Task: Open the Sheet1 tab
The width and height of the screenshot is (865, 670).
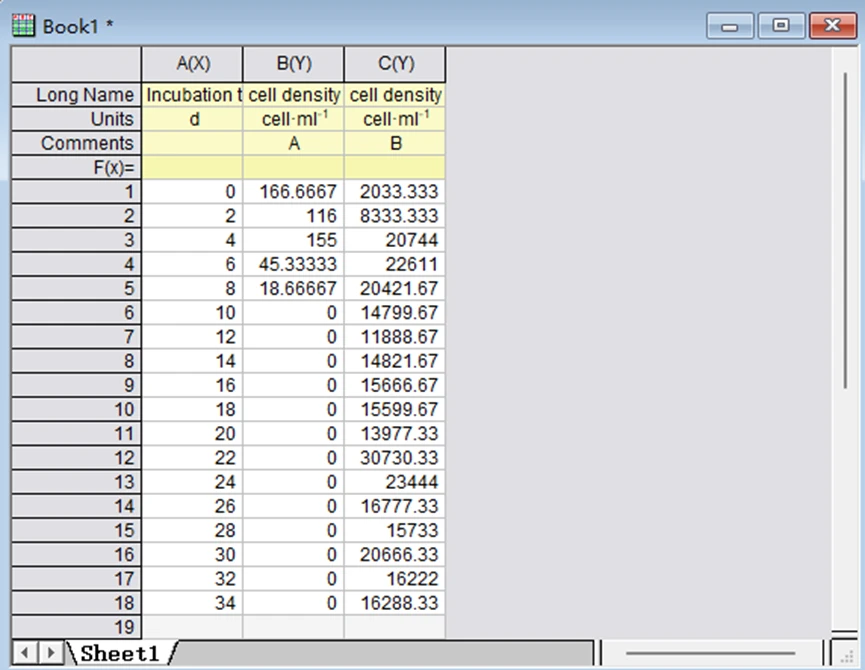Action: click(x=120, y=653)
